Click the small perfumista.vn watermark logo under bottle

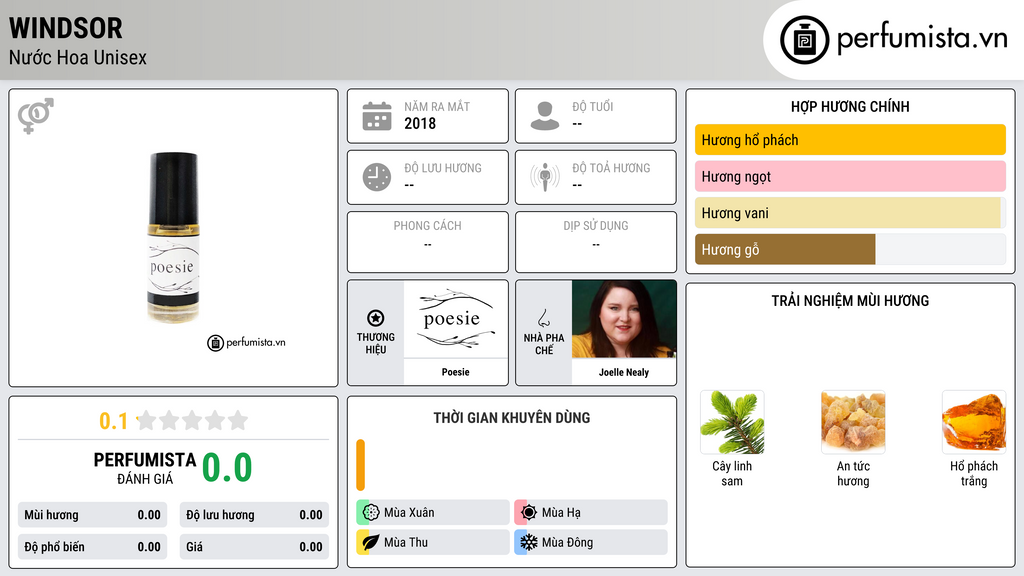click(246, 342)
